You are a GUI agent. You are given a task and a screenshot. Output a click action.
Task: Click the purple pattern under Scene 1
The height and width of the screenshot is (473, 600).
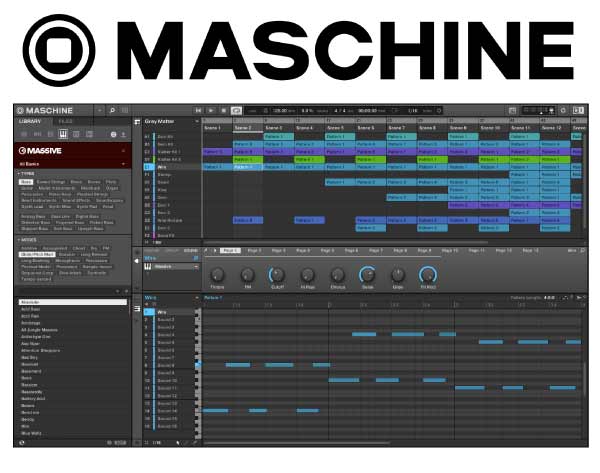[217, 152]
